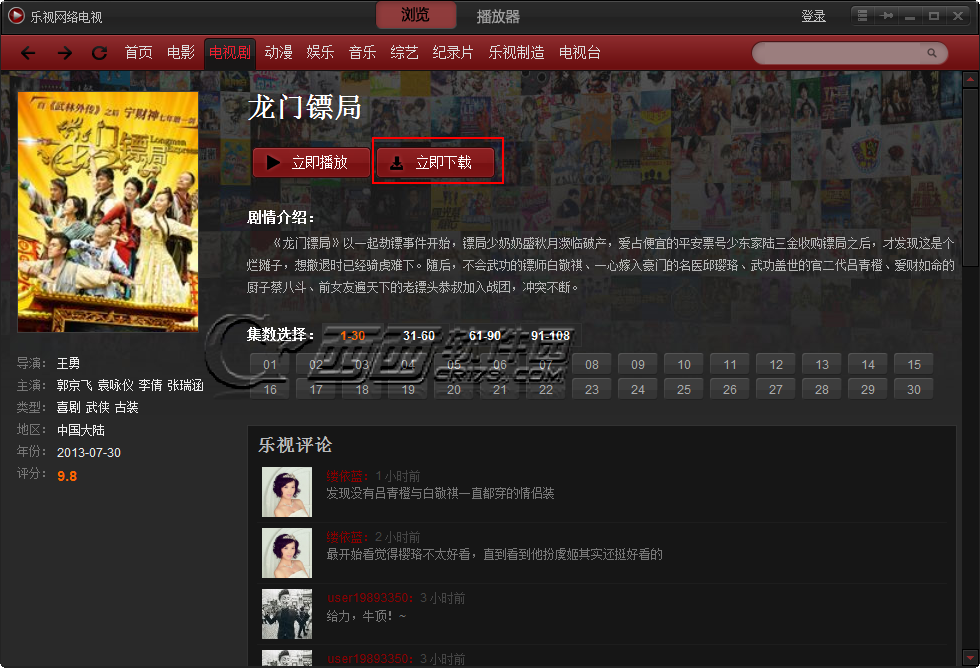Open the 动漫 category
980x668 pixels.
pos(279,52)
